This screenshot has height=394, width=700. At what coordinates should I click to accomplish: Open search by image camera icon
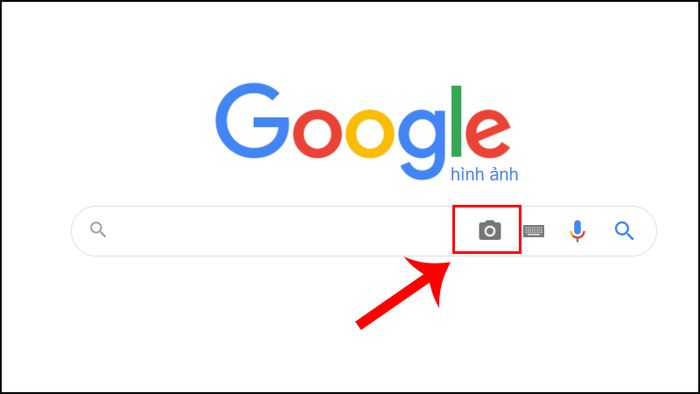coord(490,230)
